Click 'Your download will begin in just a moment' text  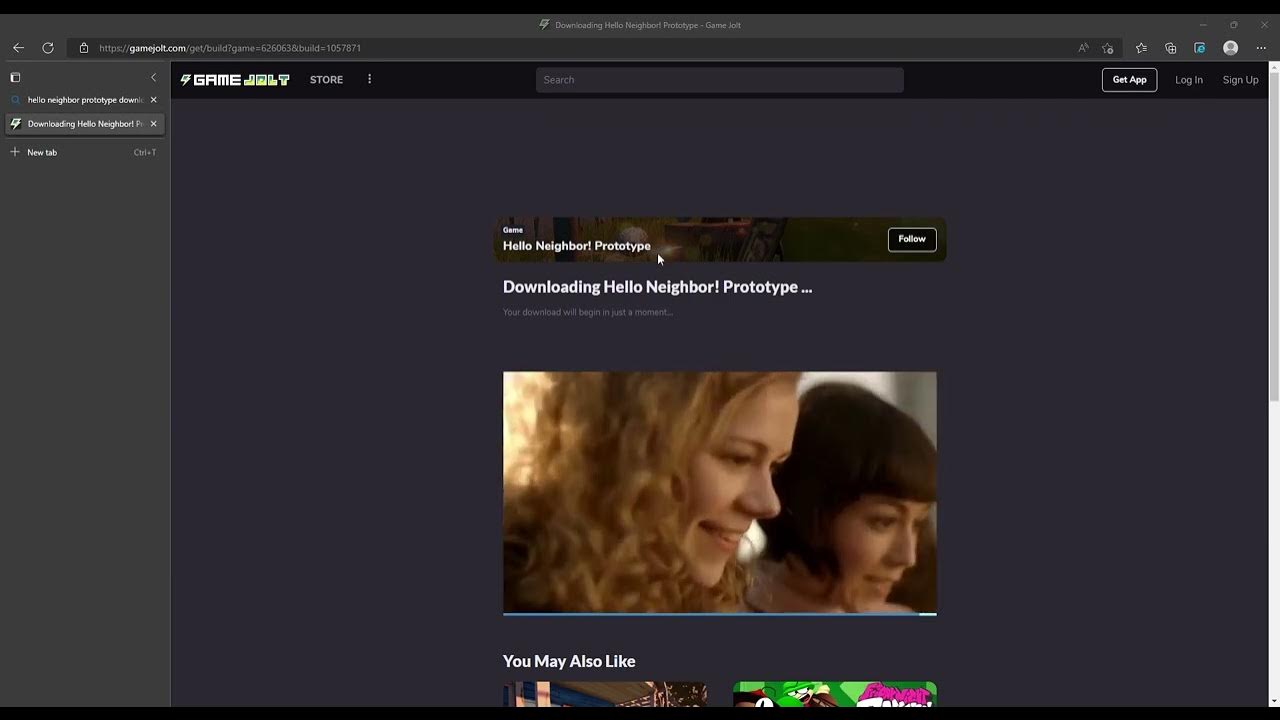587,312
